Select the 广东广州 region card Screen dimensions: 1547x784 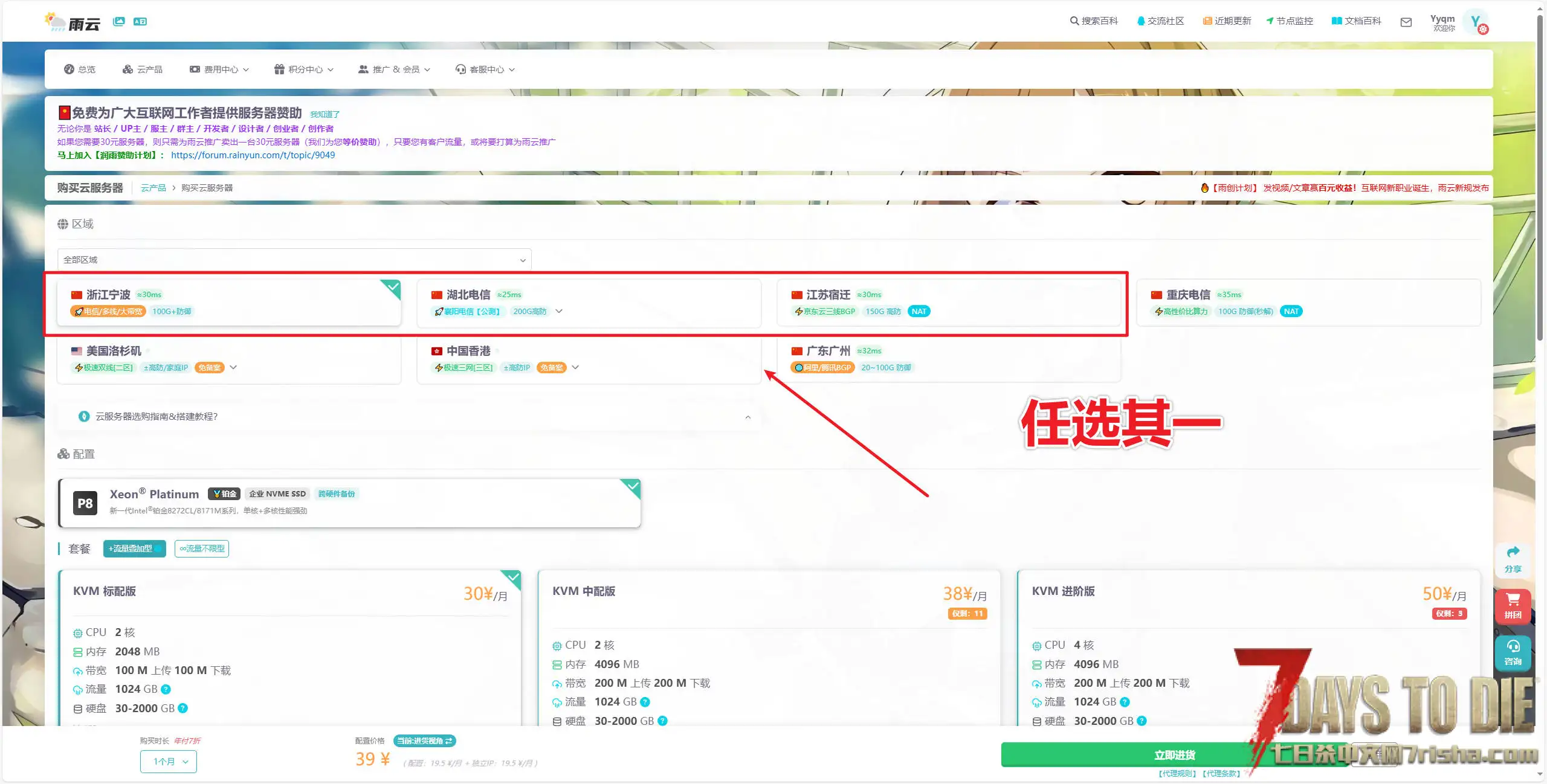[949, 359]
